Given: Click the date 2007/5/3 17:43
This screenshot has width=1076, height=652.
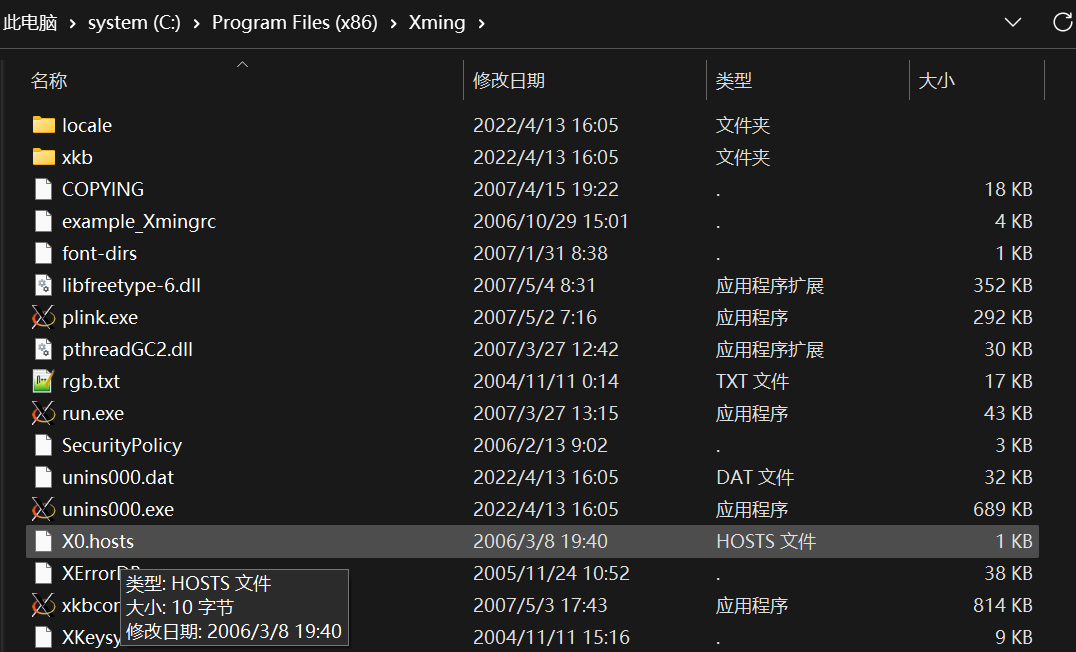Looking at the screenshot, I should pos(540,605).
